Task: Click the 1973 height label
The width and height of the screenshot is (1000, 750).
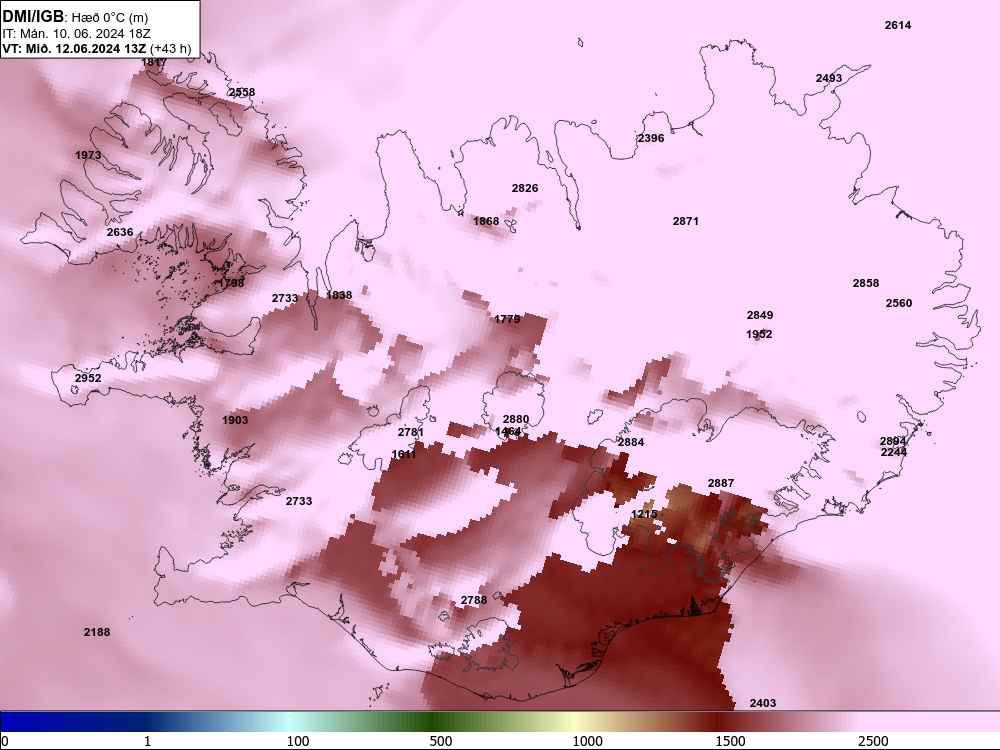Action: click(88, 156)
